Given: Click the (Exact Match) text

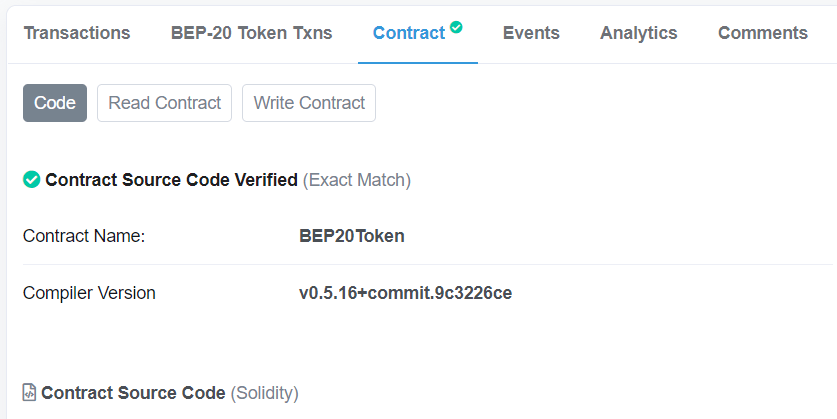Looking at the screenshot, I should 357,180.
